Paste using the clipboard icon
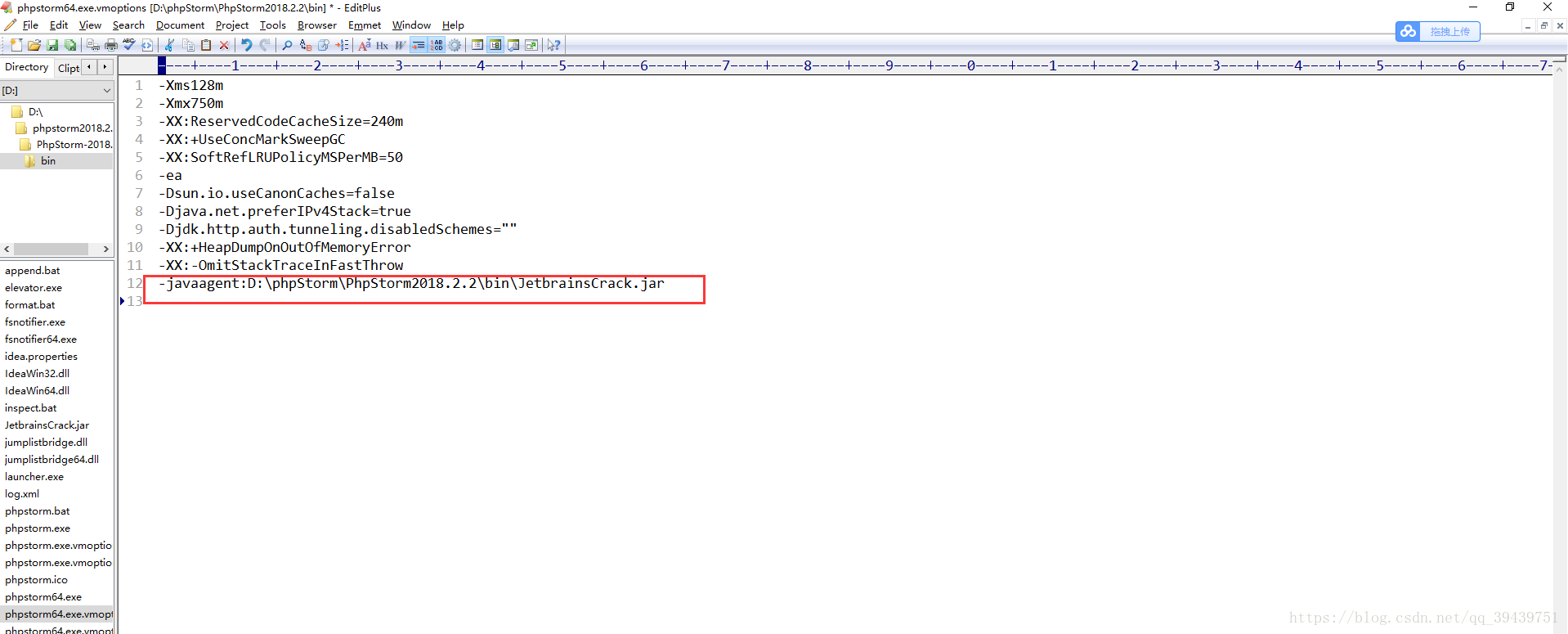 [x=206, y=45]
